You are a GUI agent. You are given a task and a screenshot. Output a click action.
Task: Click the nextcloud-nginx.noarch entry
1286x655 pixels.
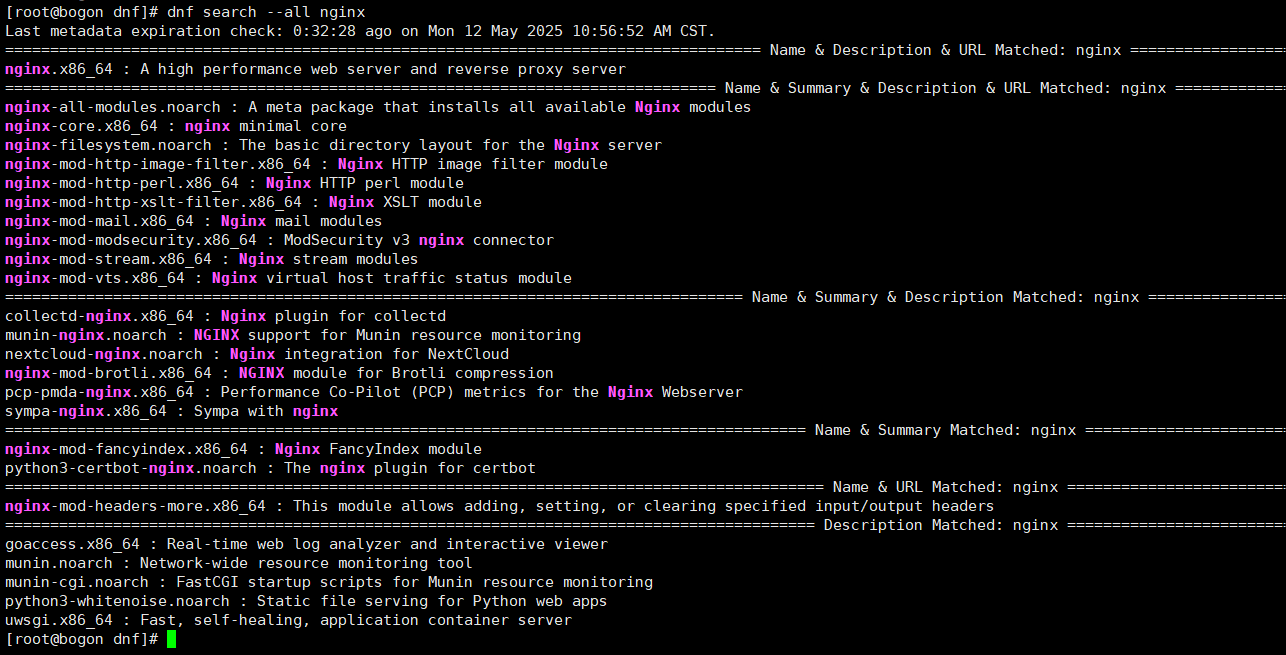[257, 354]
